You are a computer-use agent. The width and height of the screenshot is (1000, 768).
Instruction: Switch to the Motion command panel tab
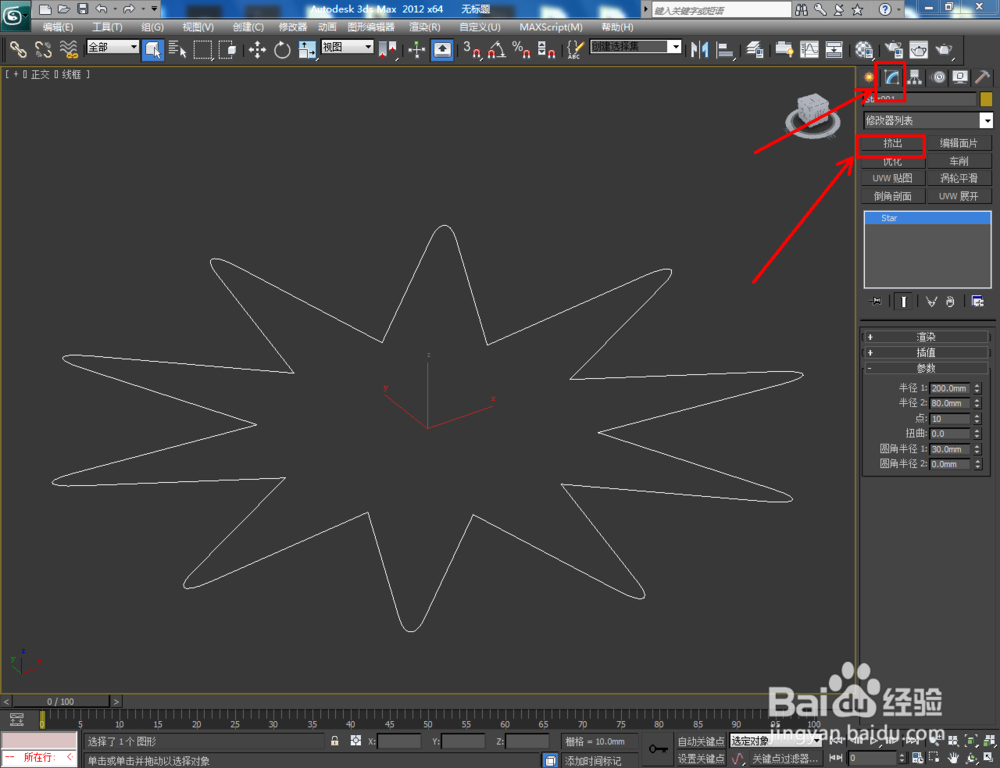click(938, 77)
